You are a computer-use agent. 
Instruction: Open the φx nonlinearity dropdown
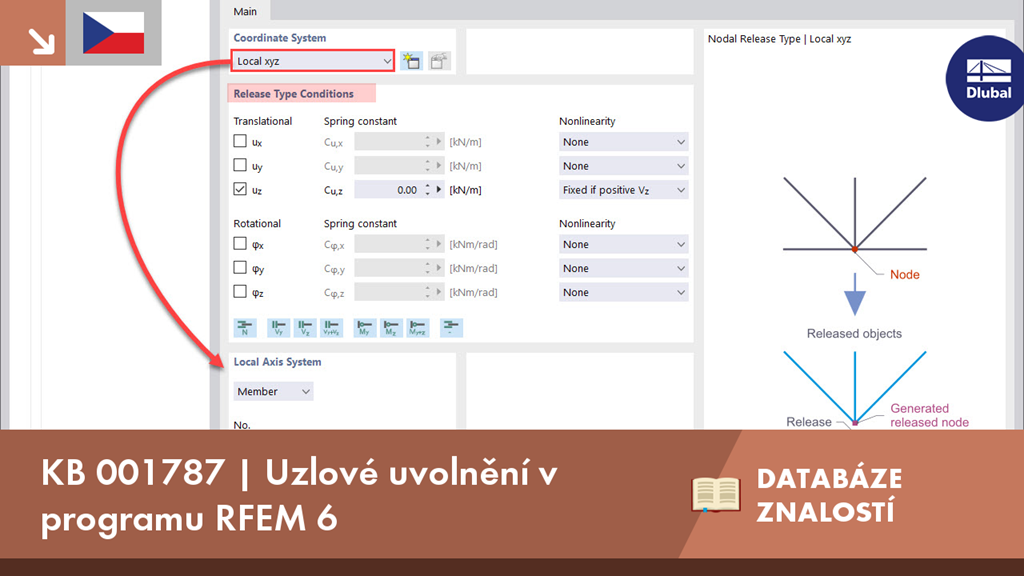click(623, 244)
